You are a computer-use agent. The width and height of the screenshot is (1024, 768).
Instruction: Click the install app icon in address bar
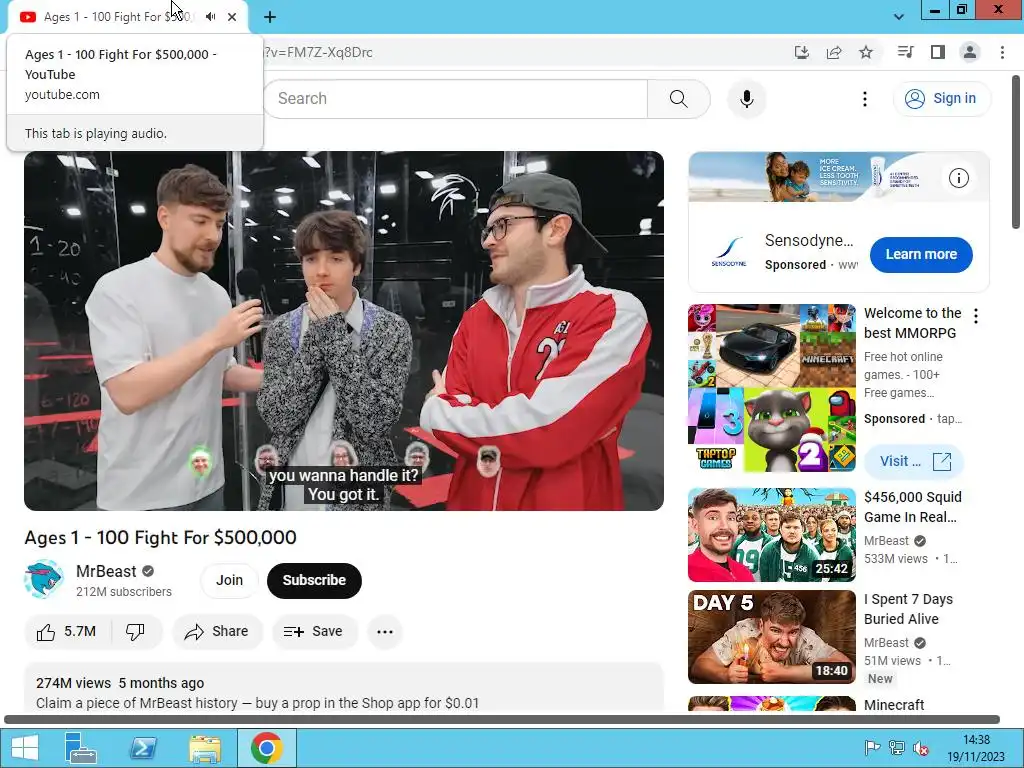pyautogui.click(x=801, y=52)
